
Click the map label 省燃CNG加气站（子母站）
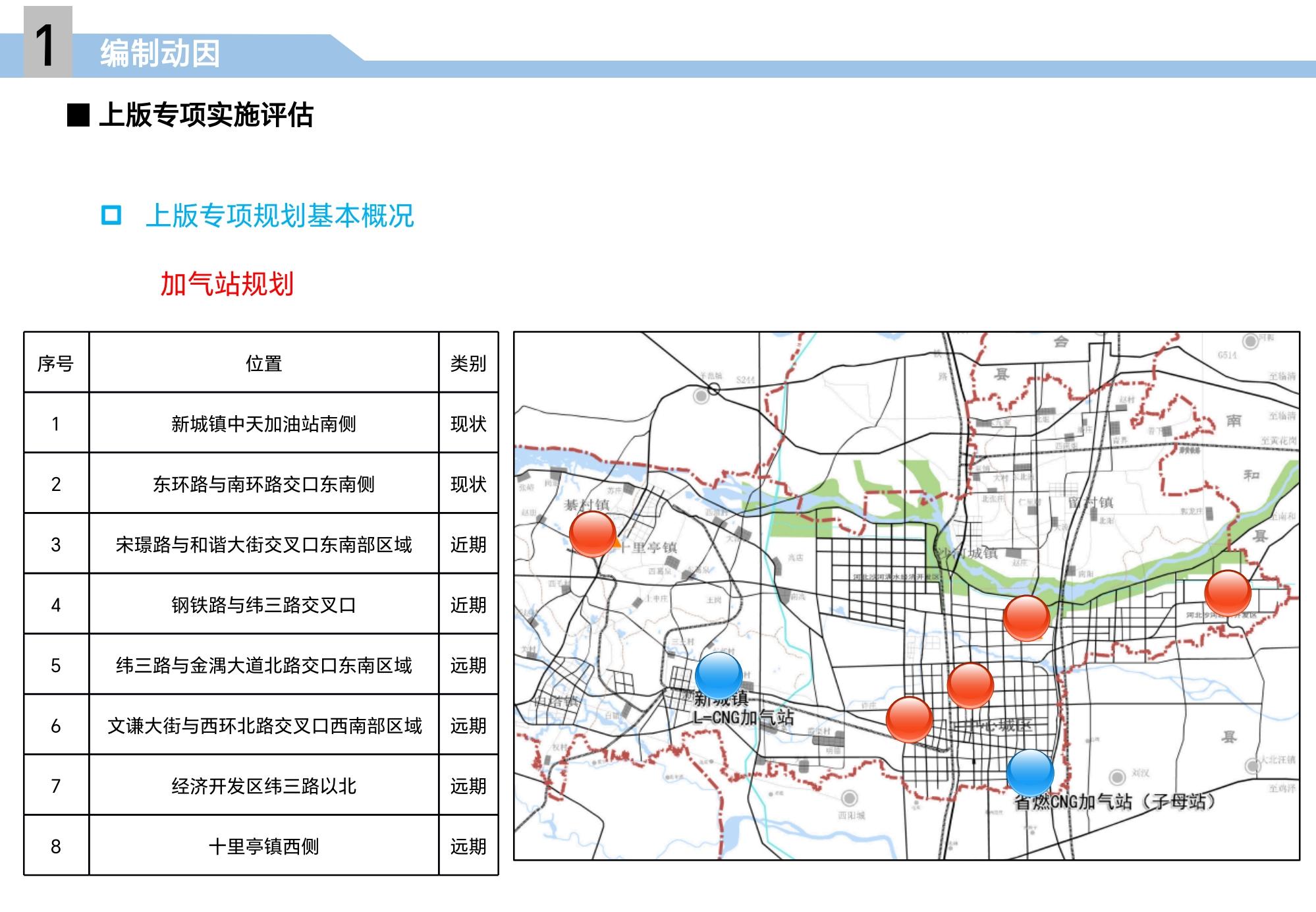(x=1115, y=801)
